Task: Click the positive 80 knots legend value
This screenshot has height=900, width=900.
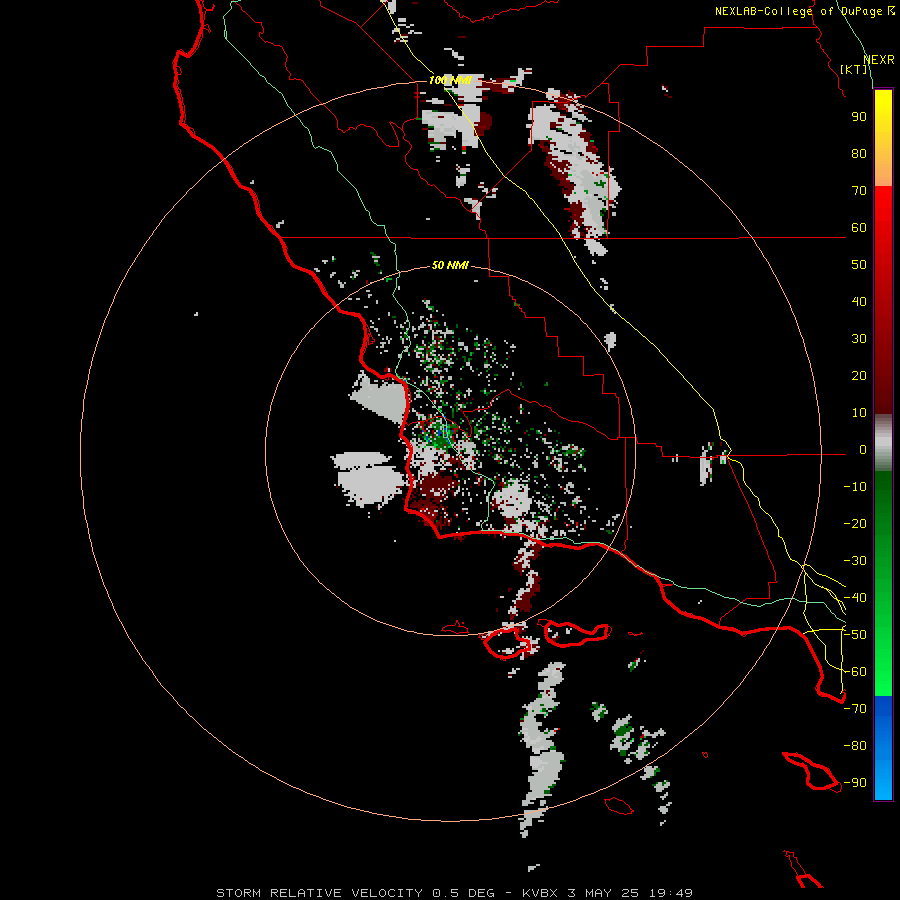Action: [859, 154]
